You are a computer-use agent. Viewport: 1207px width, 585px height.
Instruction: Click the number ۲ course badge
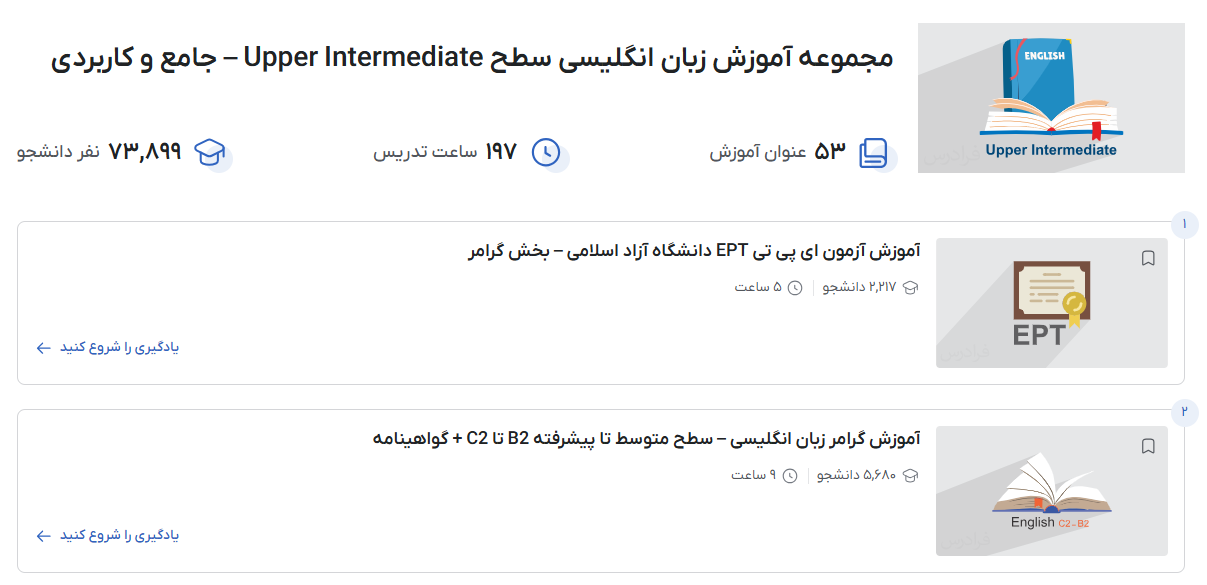(x=1184, y=412)
